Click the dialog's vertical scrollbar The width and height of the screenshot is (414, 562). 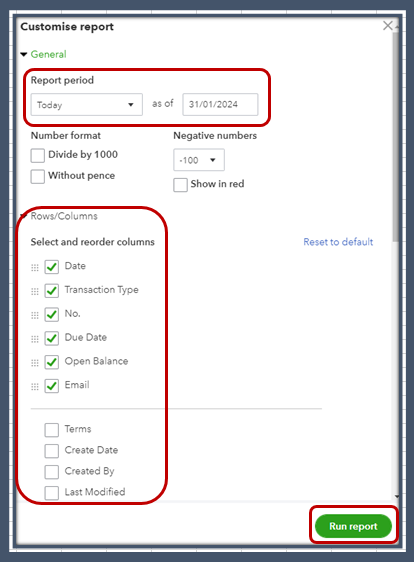(x=395, y=137)
